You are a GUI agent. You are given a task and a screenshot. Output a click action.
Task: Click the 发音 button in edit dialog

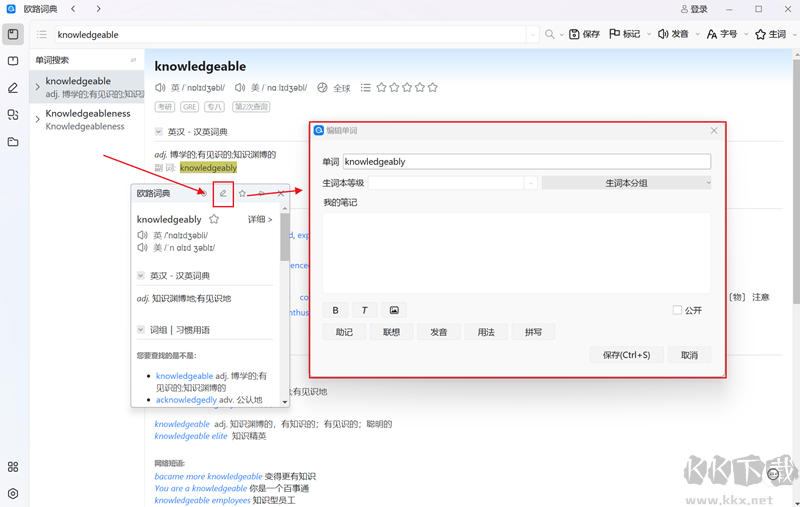(x=439, y=332)
